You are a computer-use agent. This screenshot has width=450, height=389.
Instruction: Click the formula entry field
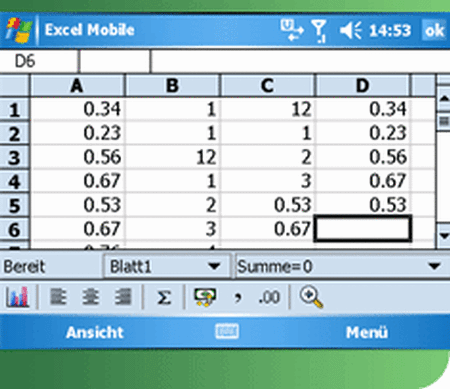(300, 61)
